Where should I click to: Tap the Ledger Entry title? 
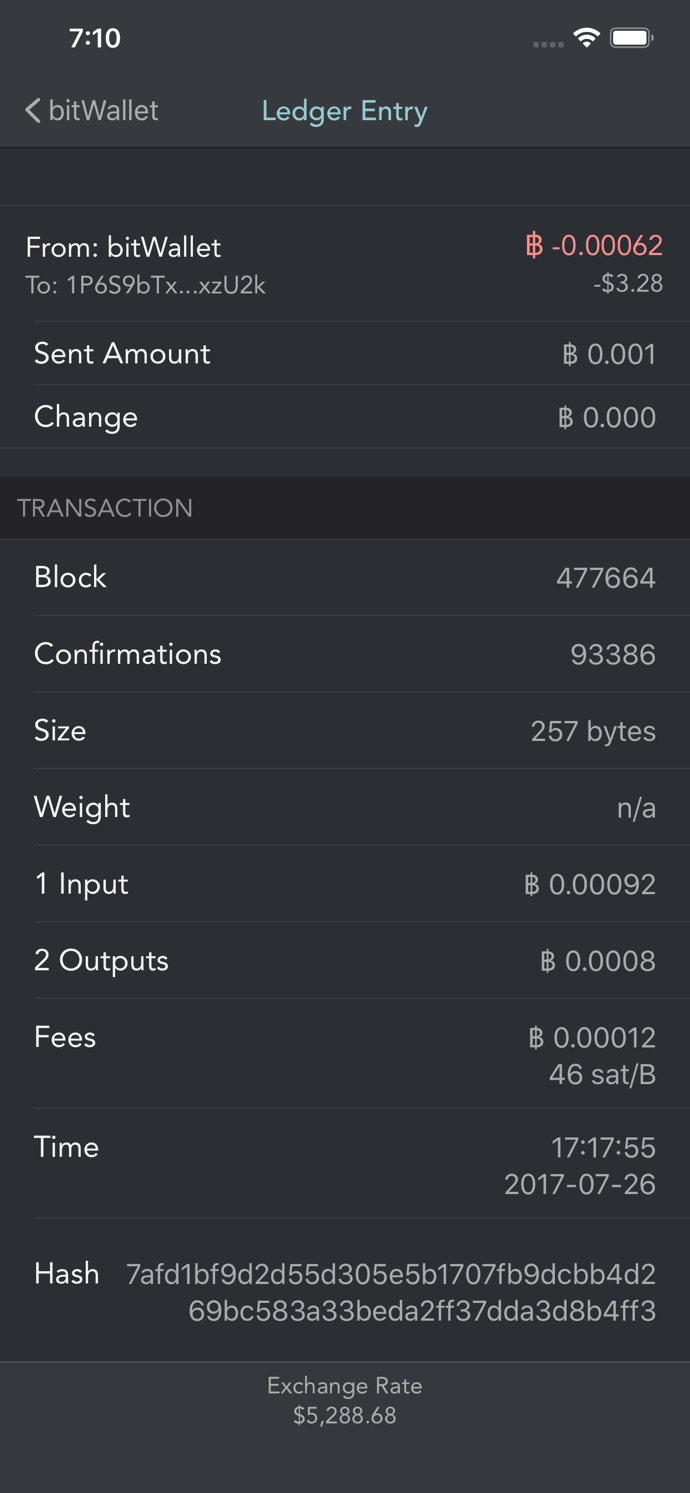tap(344, 111)
